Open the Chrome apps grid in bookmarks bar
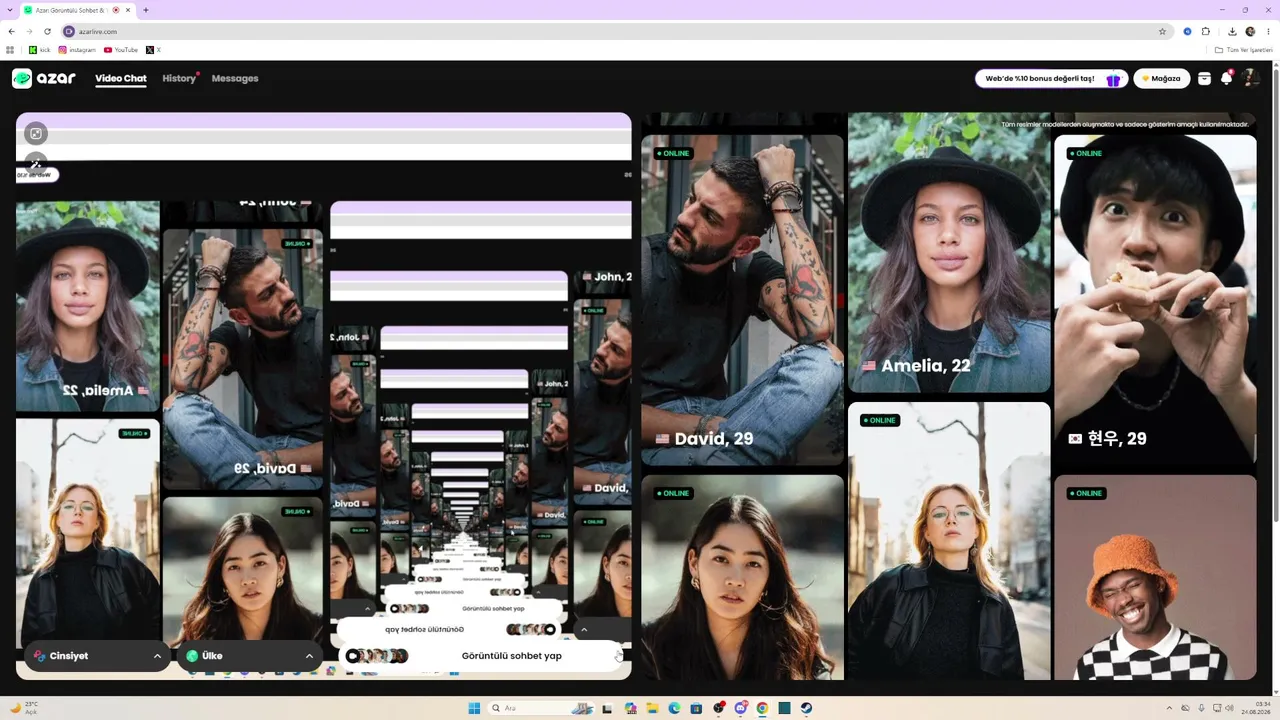Image resolution: width=1280 pixels, height=720 pixels. click(x=10, y=49)
